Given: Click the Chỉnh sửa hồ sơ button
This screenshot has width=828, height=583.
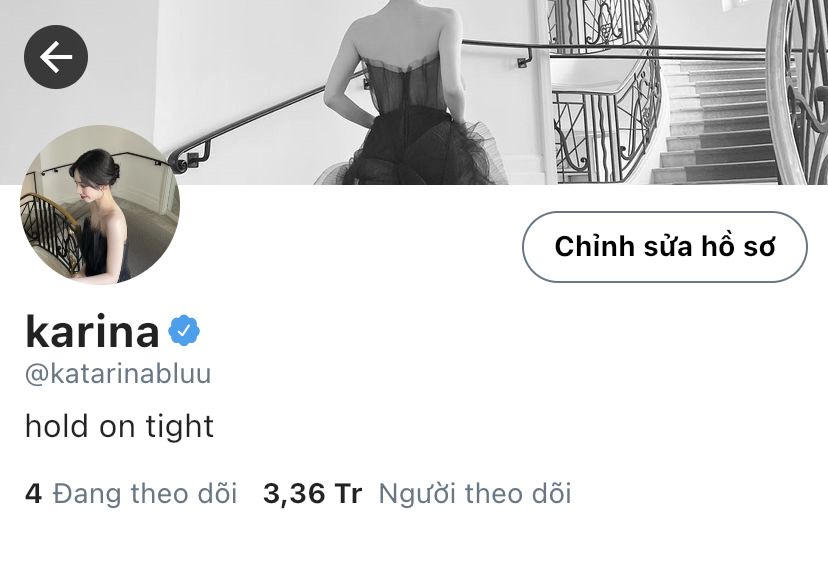Looking at the screenshot, I should pos(665,247).
